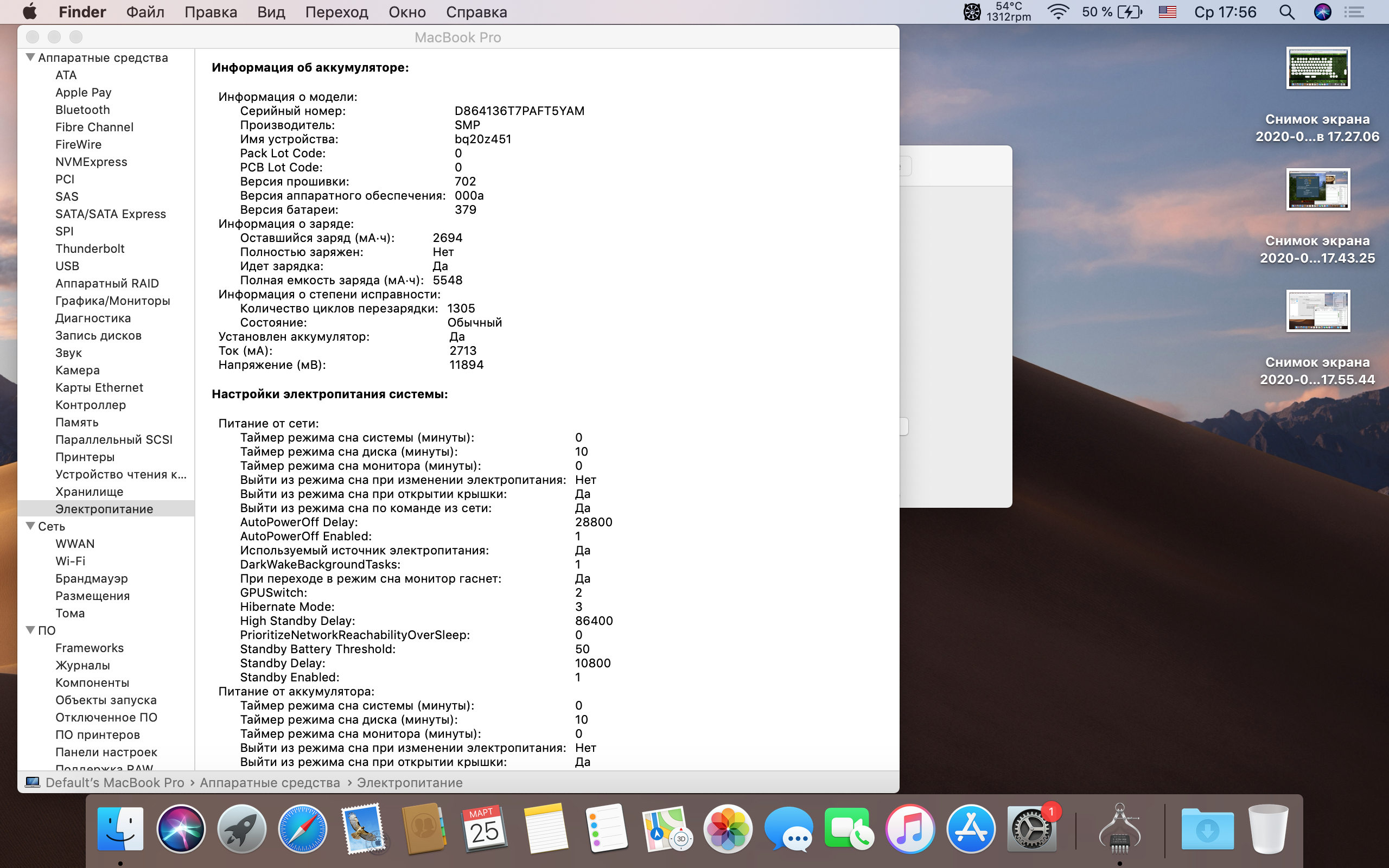The height and width of the screenshot is (868, 1389).
Task: Collapse the Аппаратные средства section
Action: tap(30, 57)
